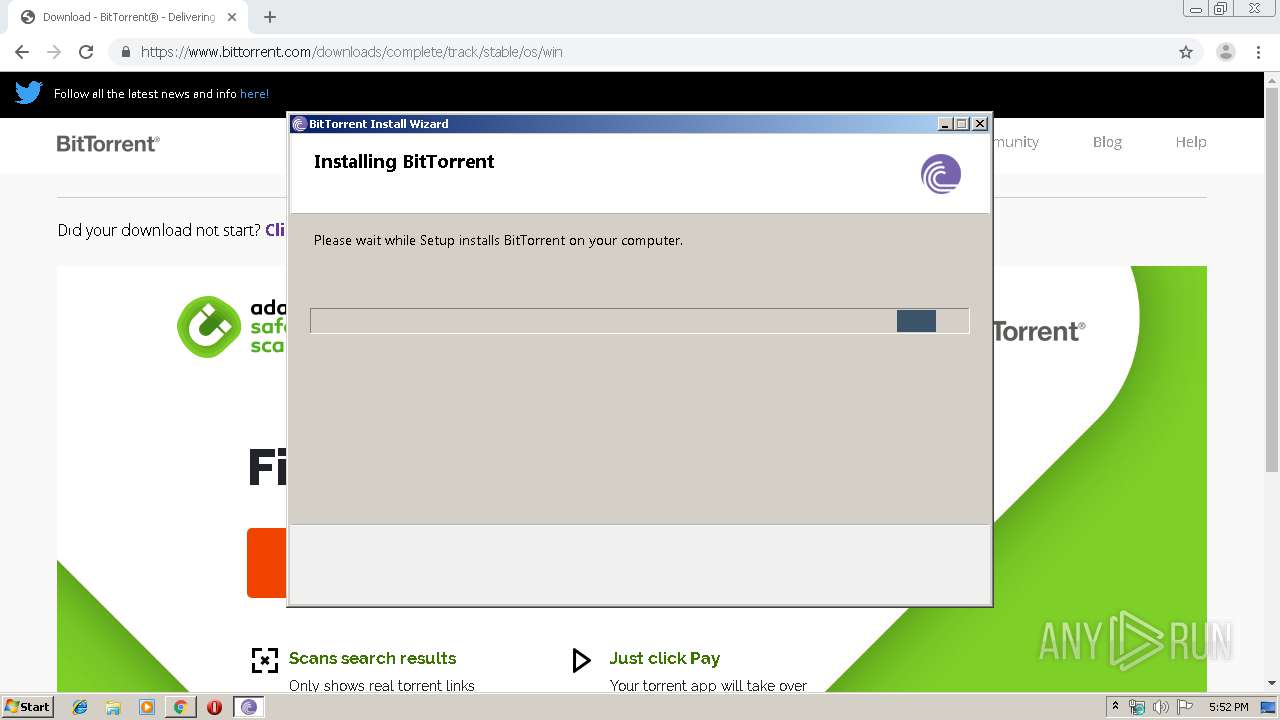Viewport: 1280px width, 720px height.
Task: Show hidden system tray icons
Action: coord(1116,706)
